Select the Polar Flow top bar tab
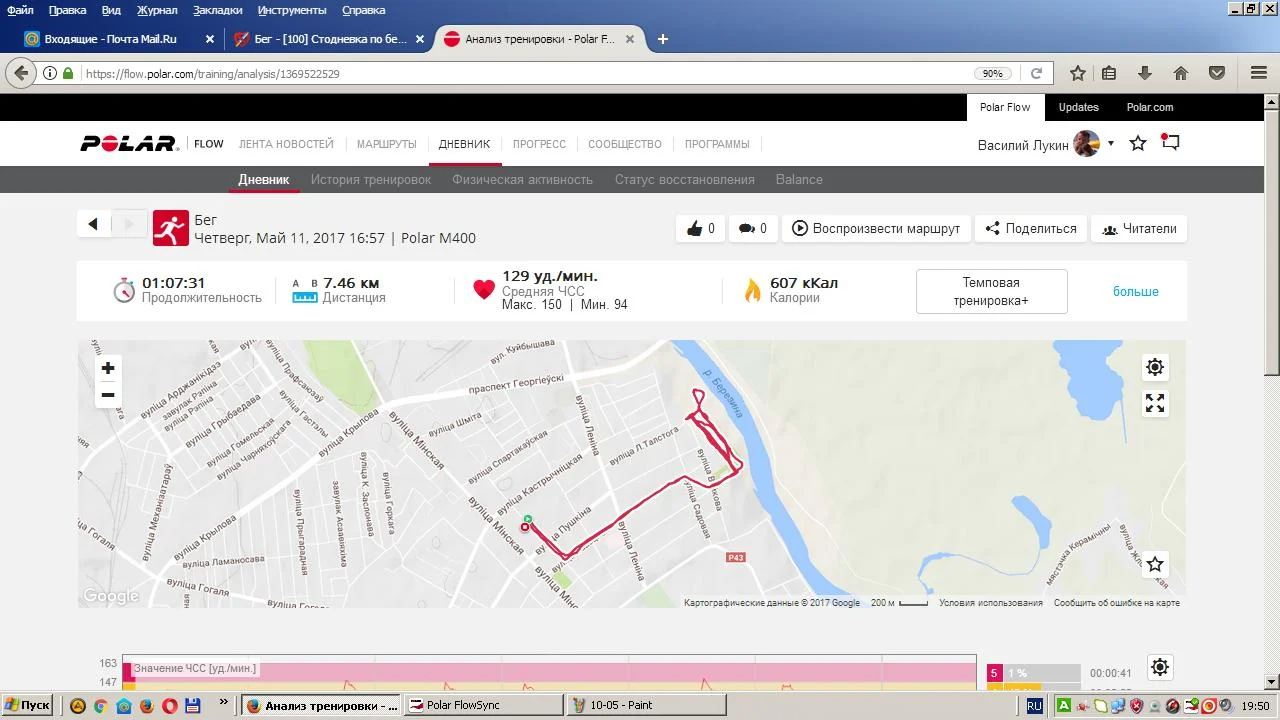This screenshot has height=720, width=1280. tap(1005, 107)
